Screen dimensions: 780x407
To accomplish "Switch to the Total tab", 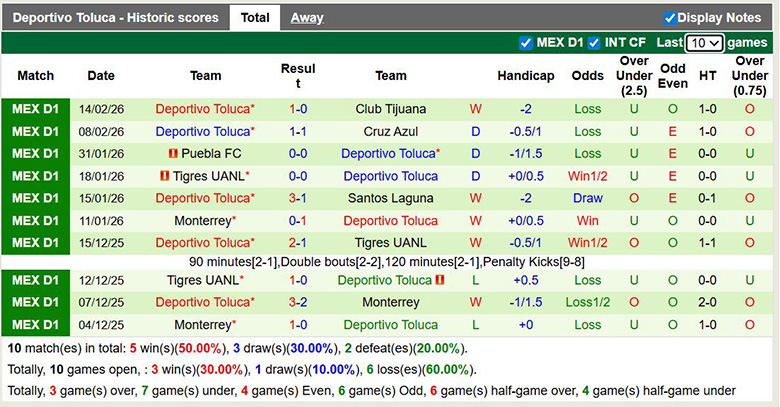I will [255, 18].
